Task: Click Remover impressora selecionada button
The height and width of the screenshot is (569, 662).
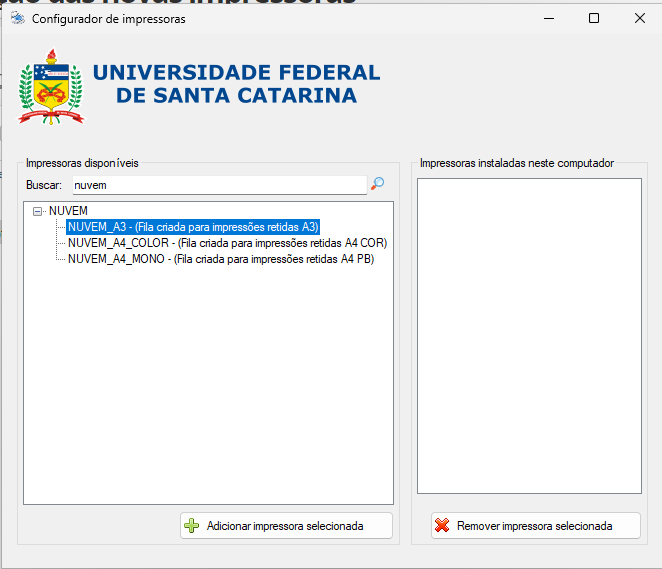Action: click(x=535, y=526)
